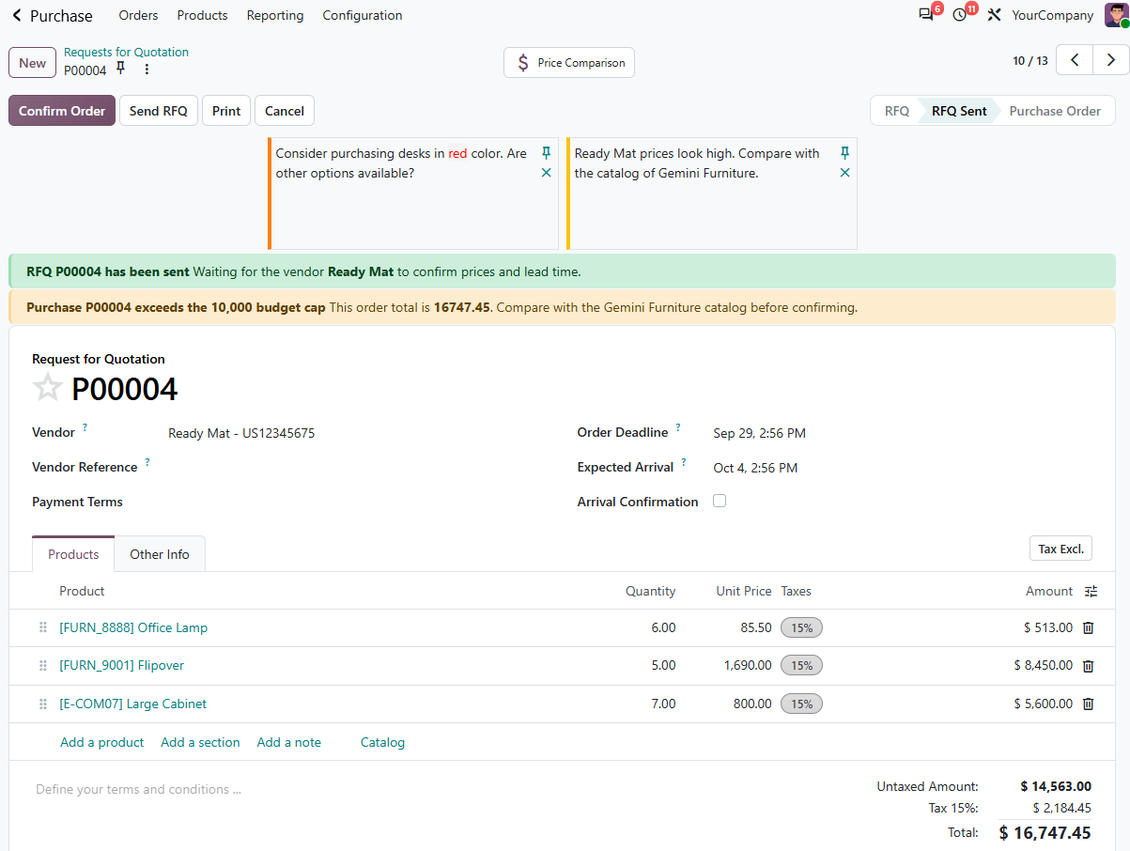Open the debug tools icon

point(994,15)
